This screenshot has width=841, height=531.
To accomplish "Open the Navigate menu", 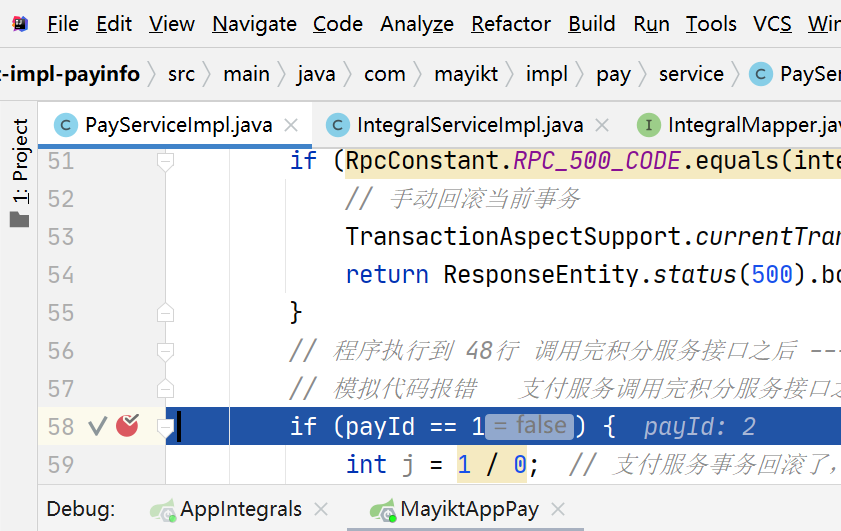I will pos(254,24).
